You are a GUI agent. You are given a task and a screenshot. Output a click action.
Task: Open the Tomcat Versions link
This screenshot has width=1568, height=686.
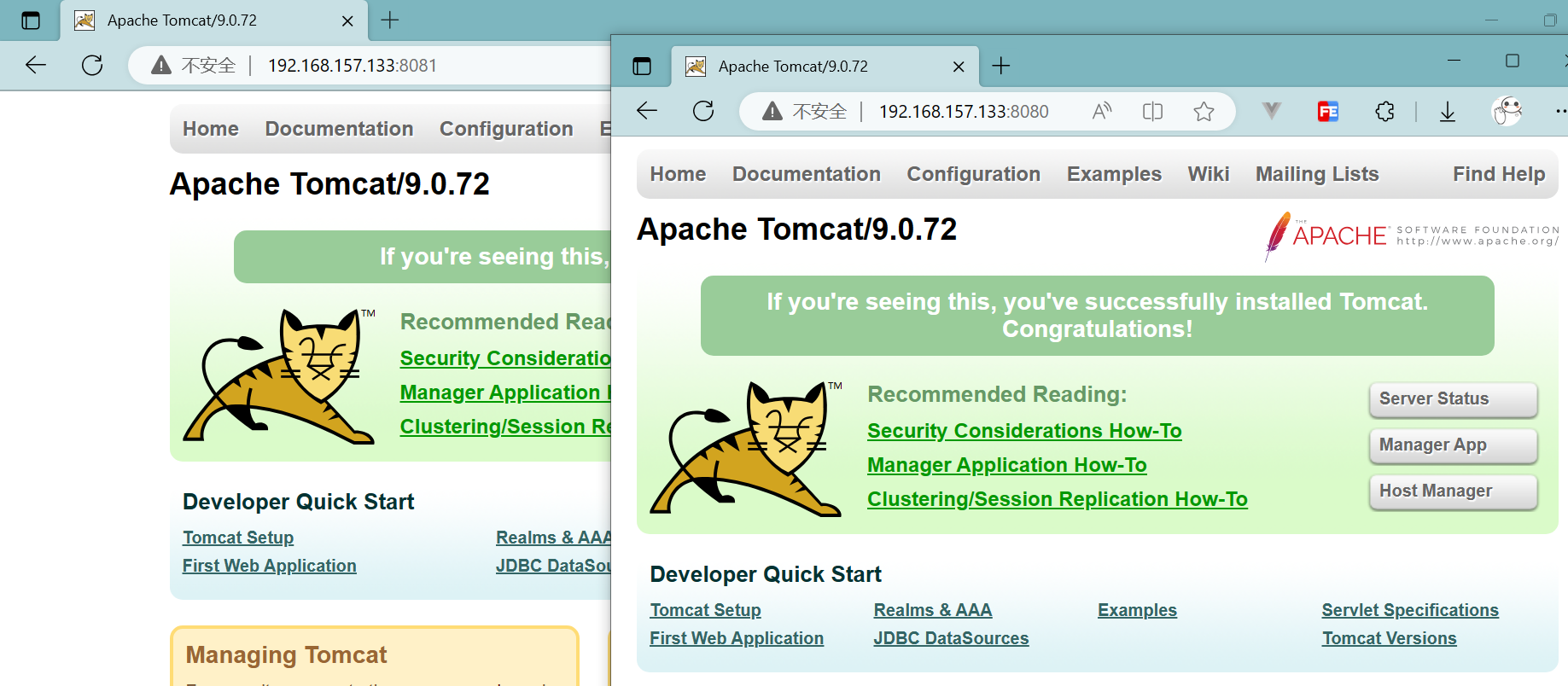point(1390,638)
